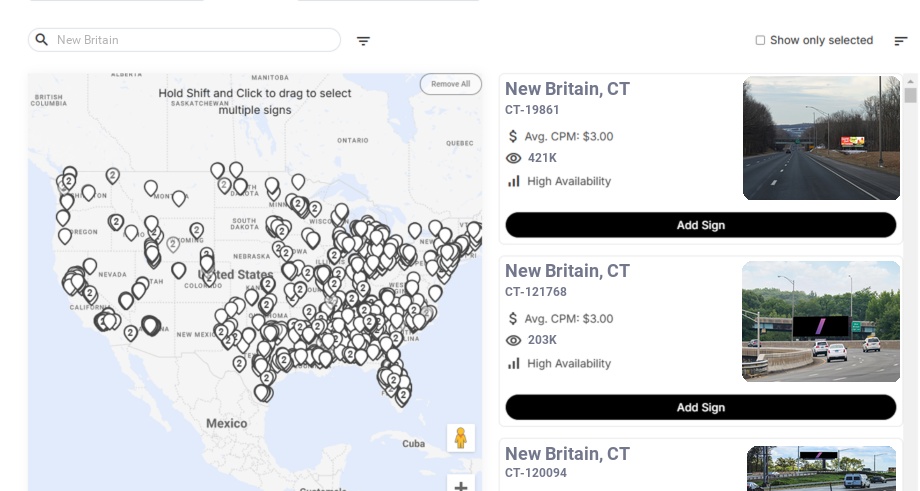The image size is (920, 491).
Task: Open the filter icon beside search box
Action: coord(363,41)
